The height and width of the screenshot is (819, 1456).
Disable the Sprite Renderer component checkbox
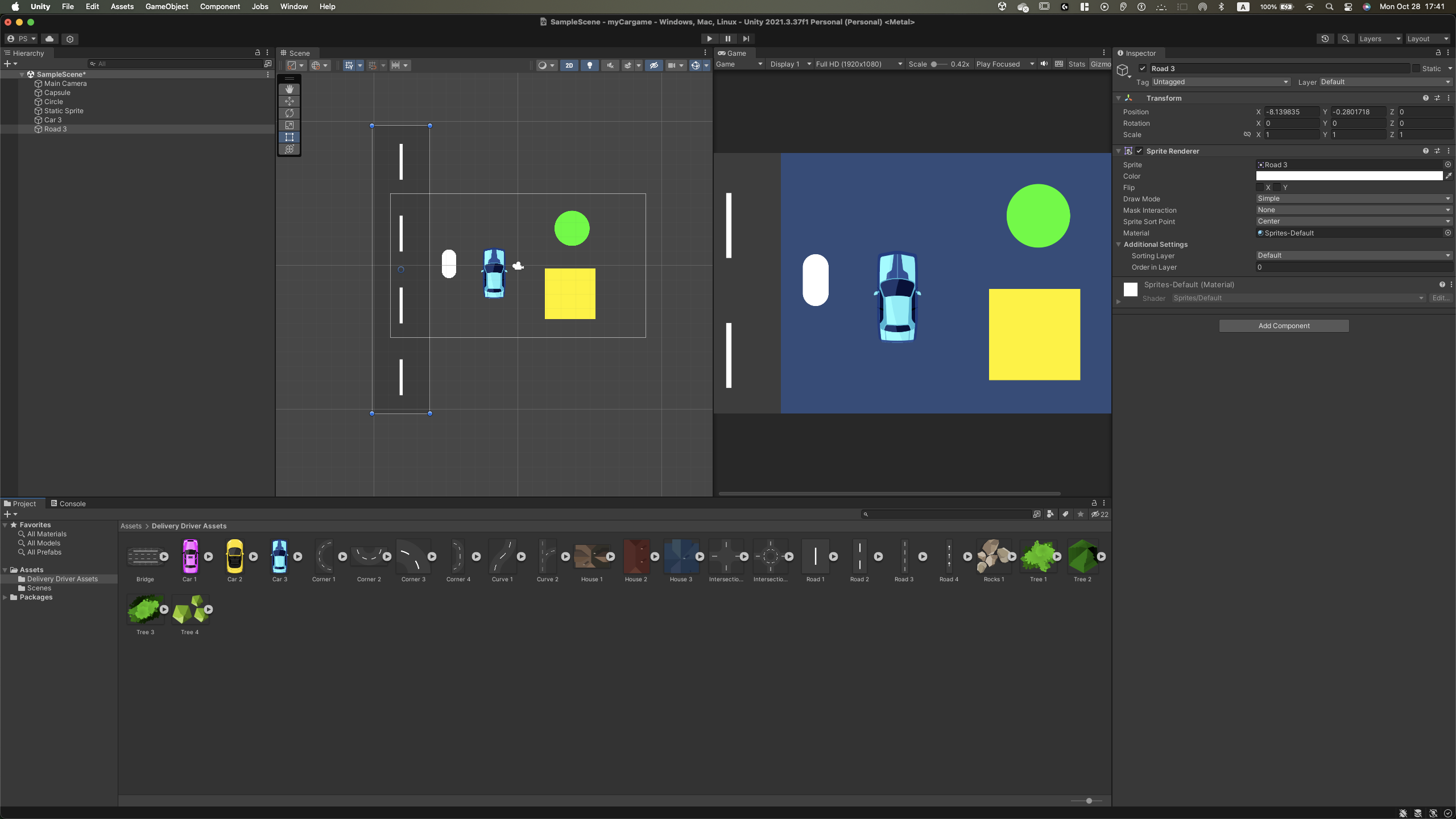tap(1139, 151)
